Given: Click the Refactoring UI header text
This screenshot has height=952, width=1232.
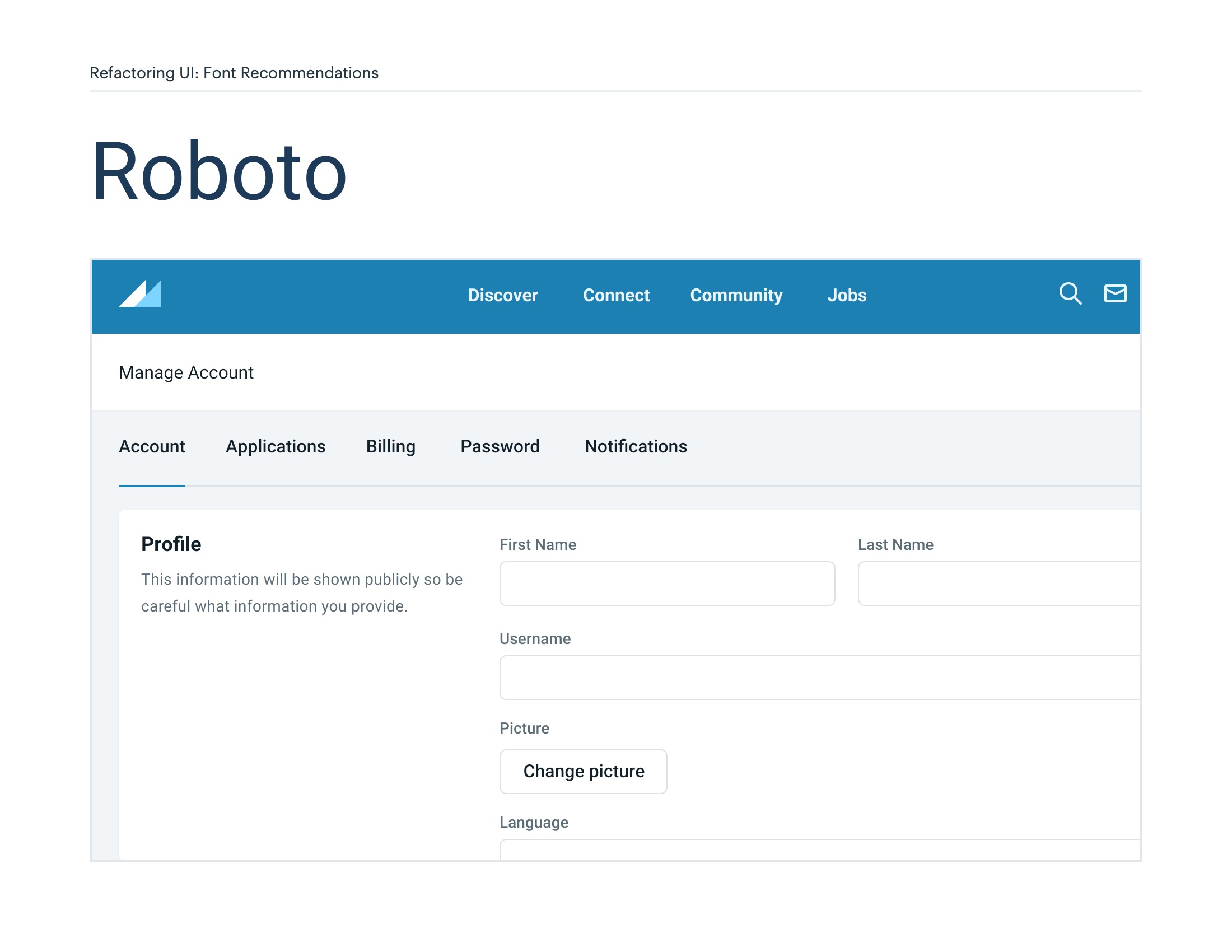Looking at the screenshot, I should pos(234,73).
